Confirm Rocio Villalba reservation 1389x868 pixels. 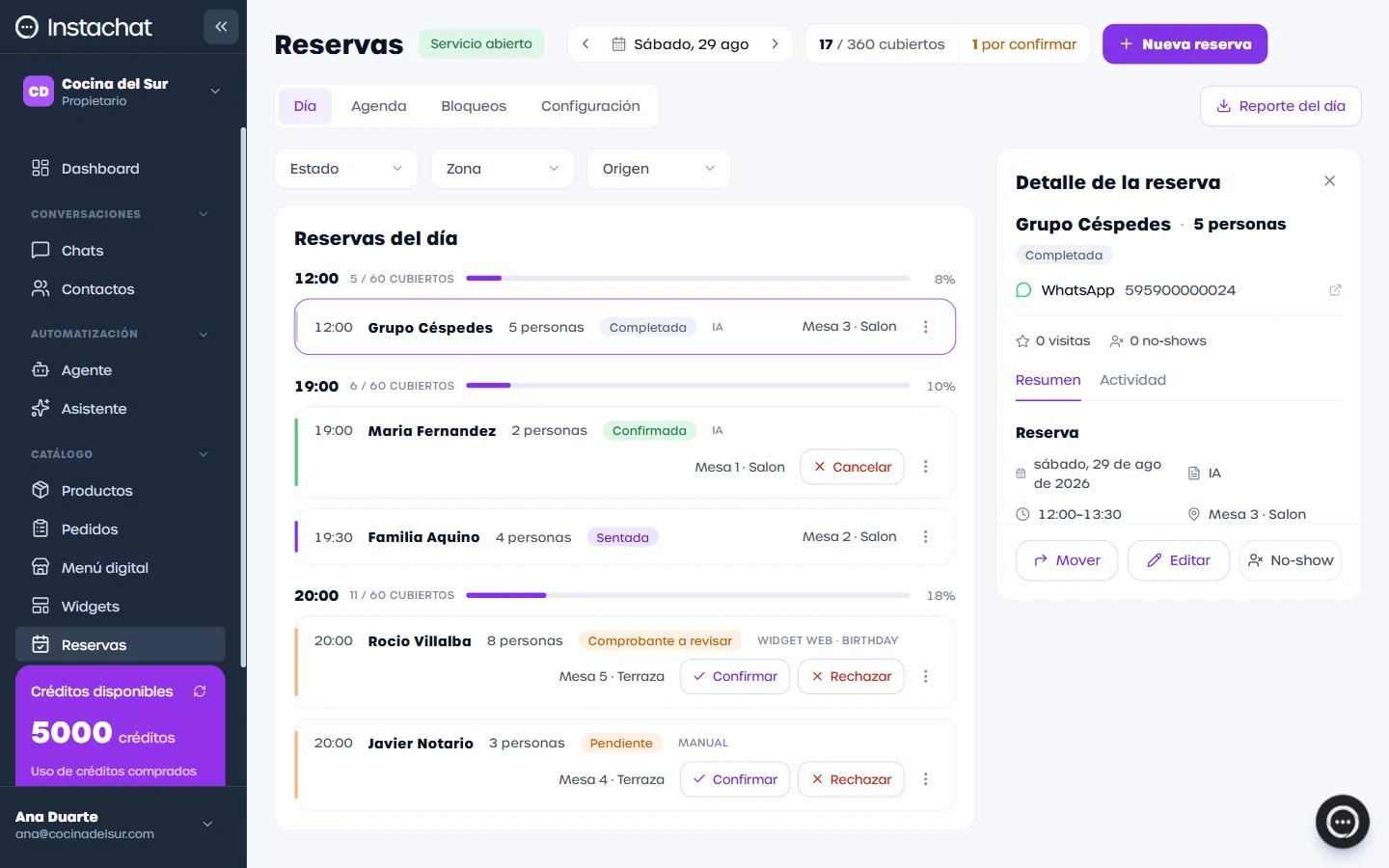(x=735, y=677)
